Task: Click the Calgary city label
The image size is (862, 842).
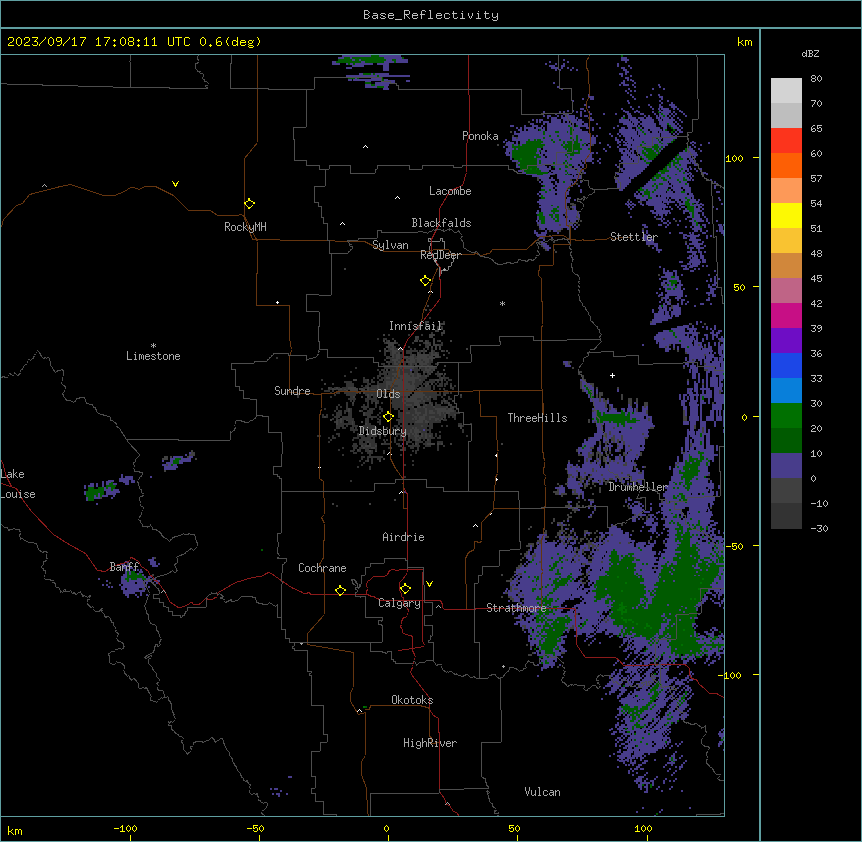Action: (x=399, y=603)
